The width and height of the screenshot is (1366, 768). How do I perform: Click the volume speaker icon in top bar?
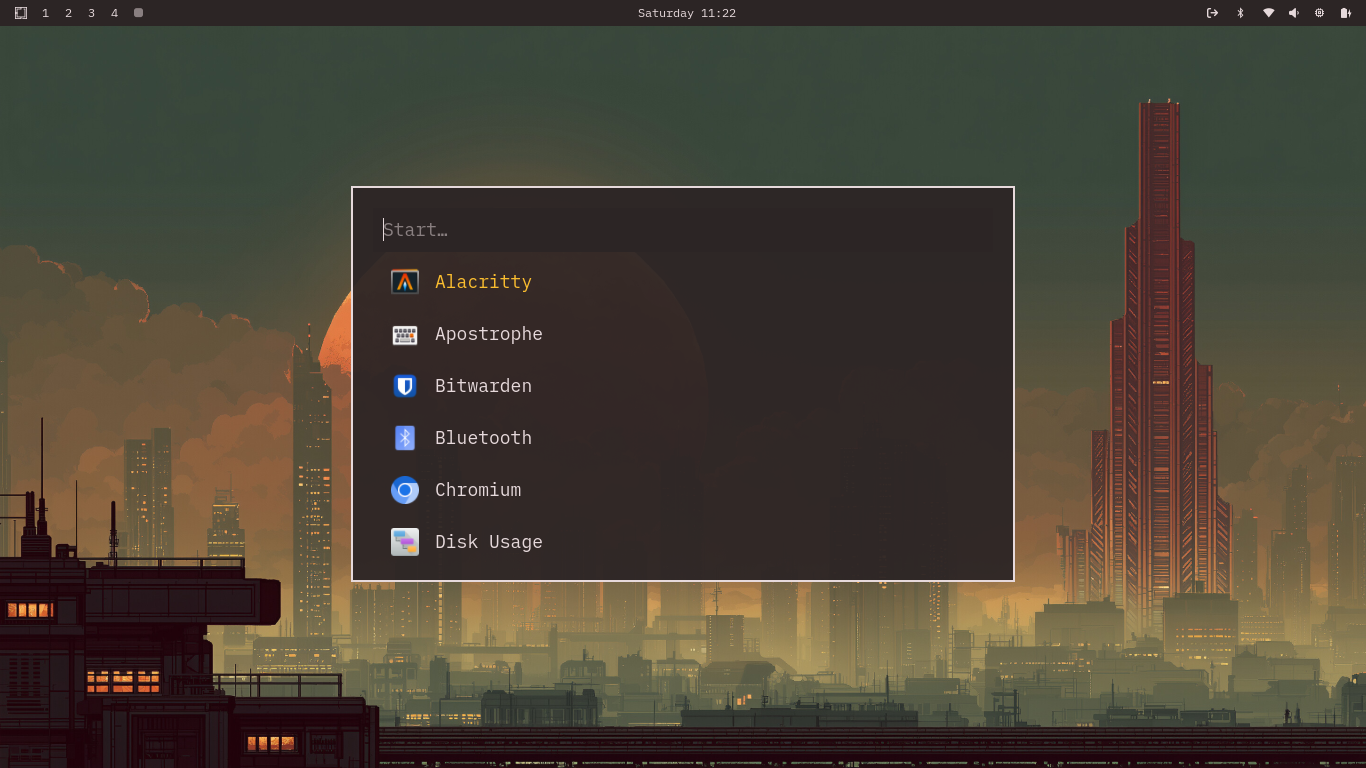(x=1293, y=13)
